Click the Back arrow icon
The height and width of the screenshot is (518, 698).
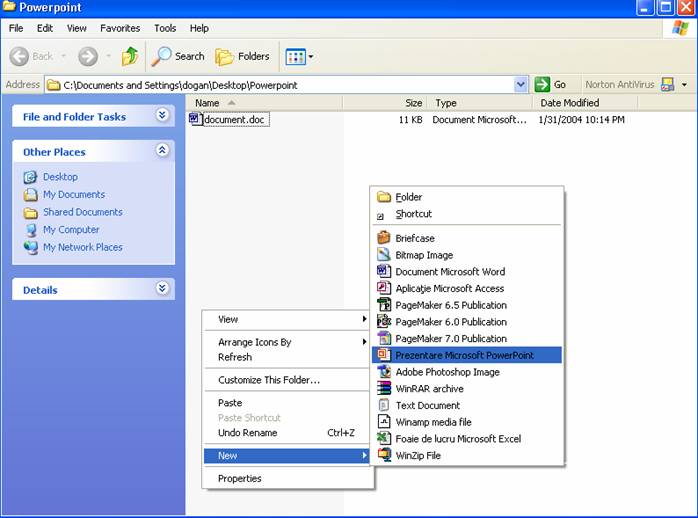19,57
